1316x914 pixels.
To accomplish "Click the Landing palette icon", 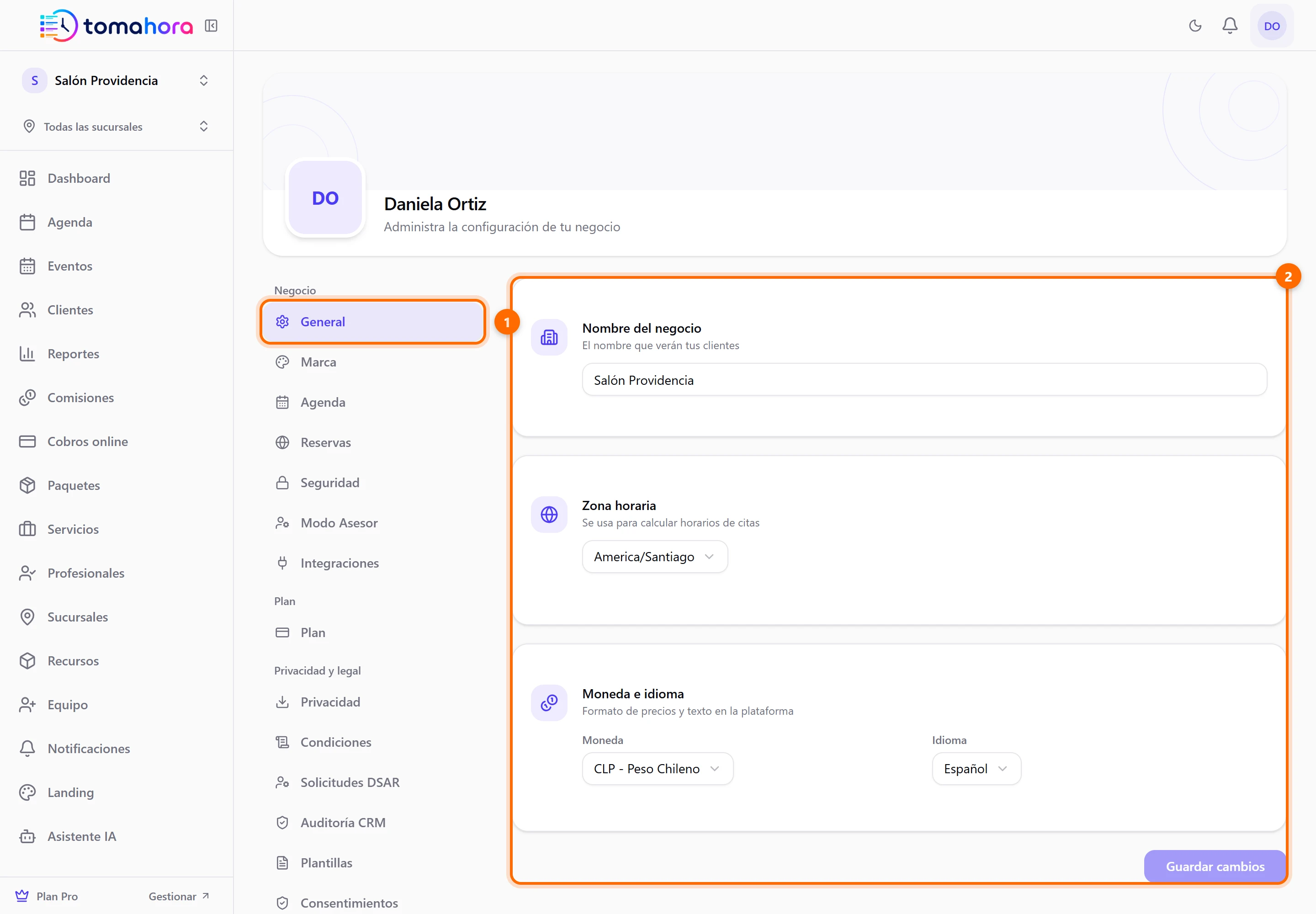I will click(x=27, y=792).
